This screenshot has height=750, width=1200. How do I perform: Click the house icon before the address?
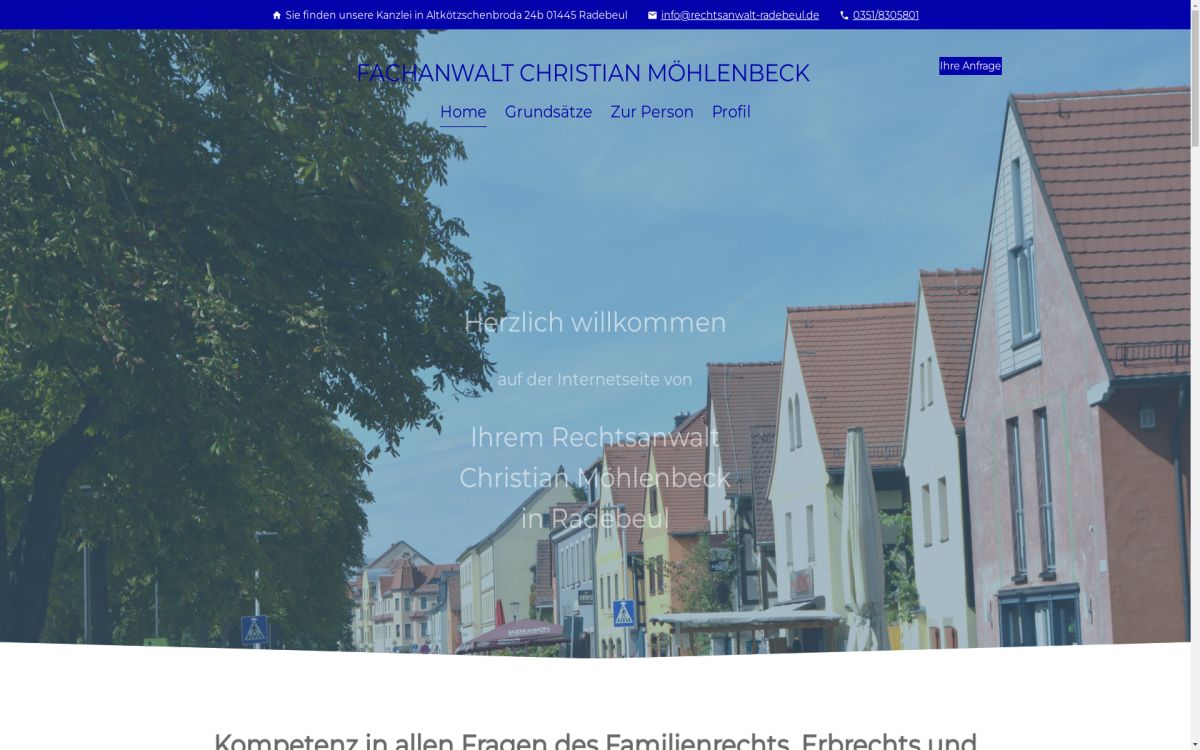coord(277,15)
